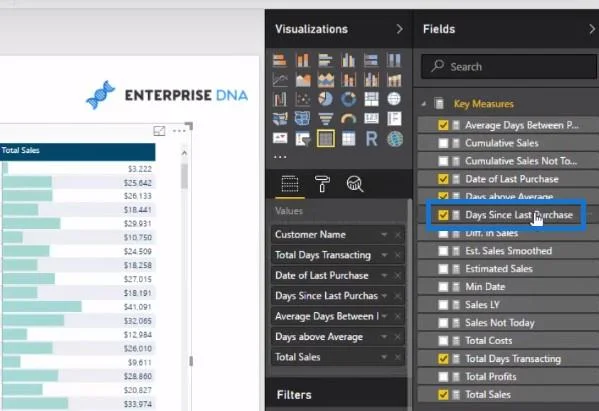Remove Total Sales from Values
The height and width of the screenshot is (411, 599).
click(398, 357)
